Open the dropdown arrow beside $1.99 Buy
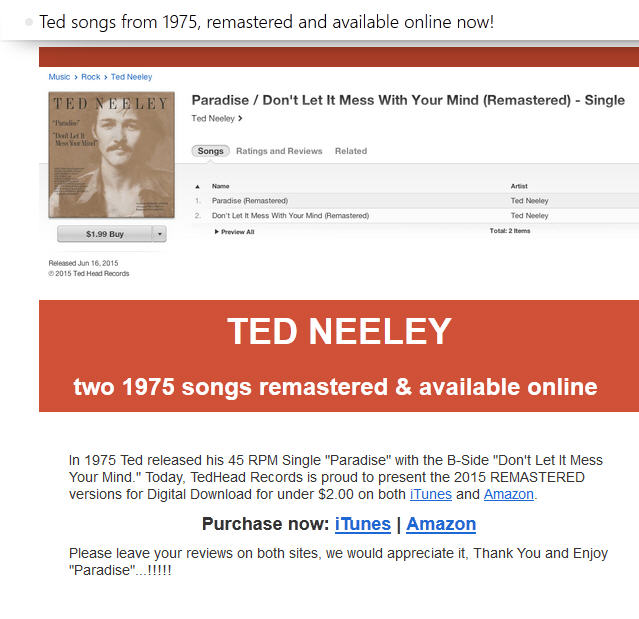Image resolution: width=639 pixels, height=619 pixels. [159, 234]
